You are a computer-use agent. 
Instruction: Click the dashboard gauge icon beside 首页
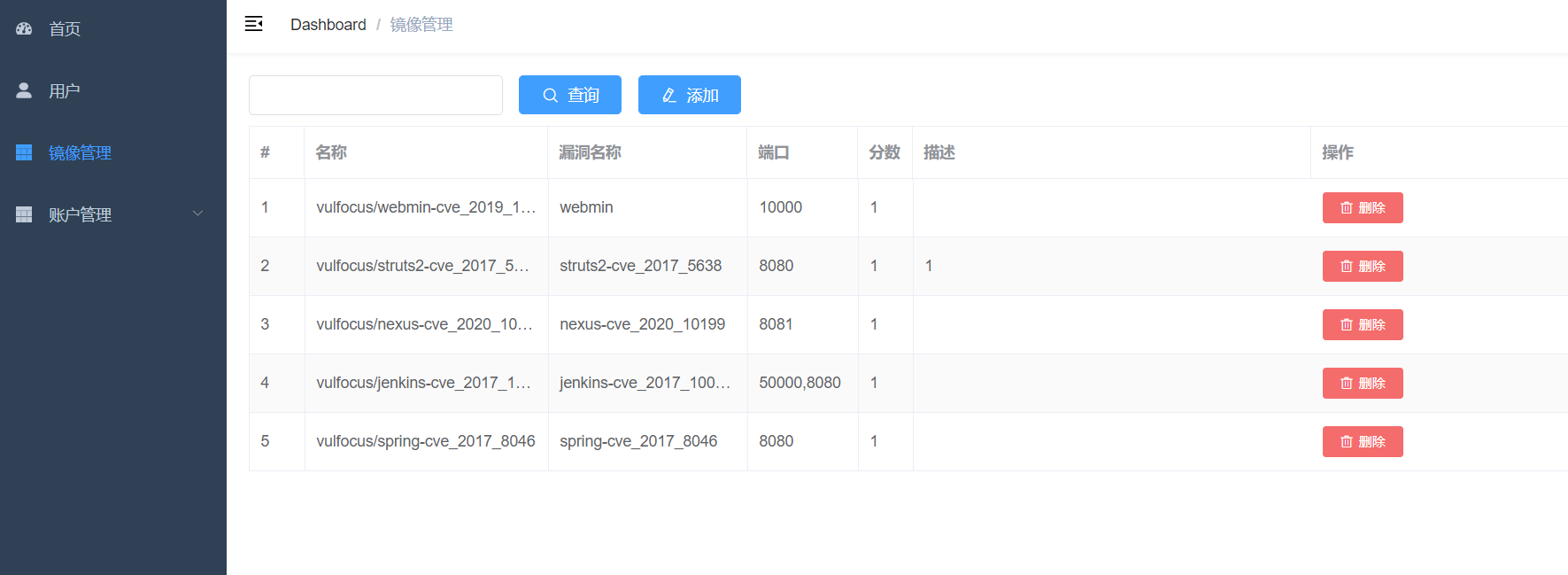coord(24,29)
